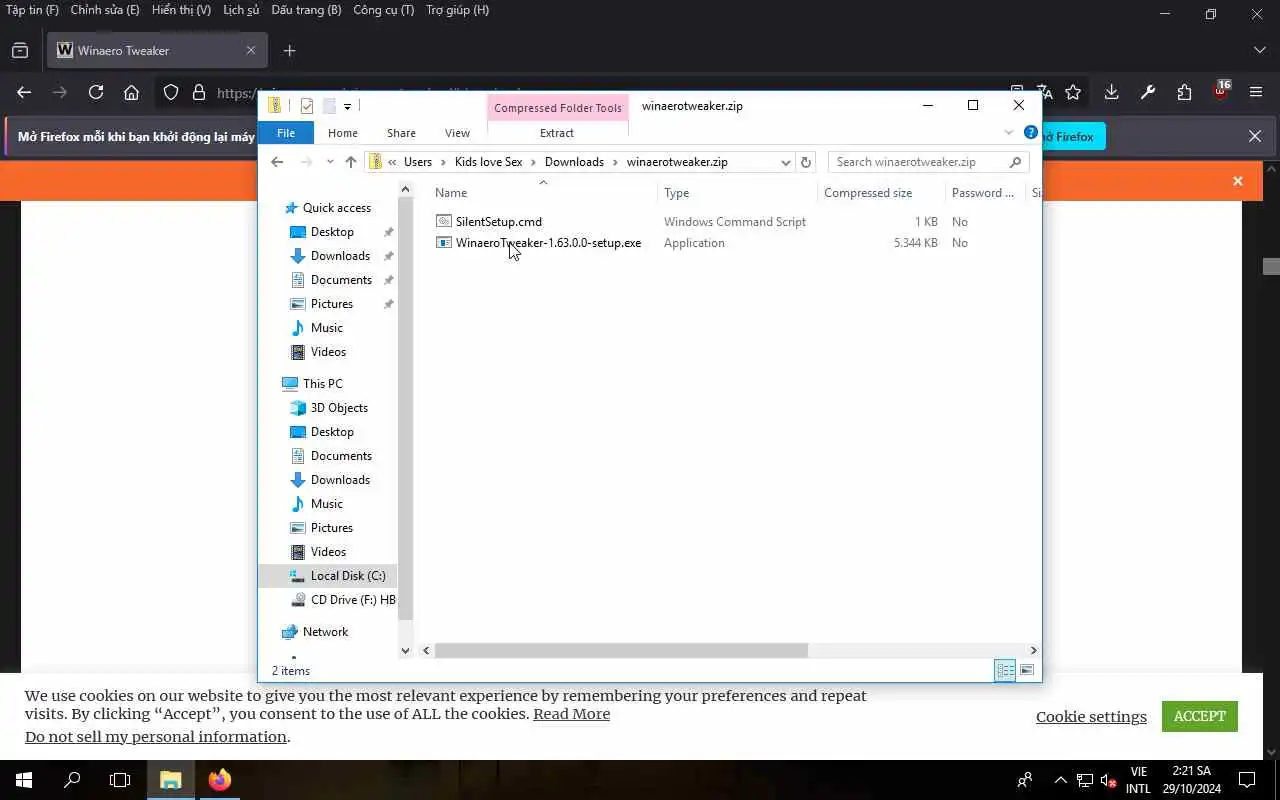Click the navigation pane scrollbar down arrow
1280x800 pixels.
(405, 650)
